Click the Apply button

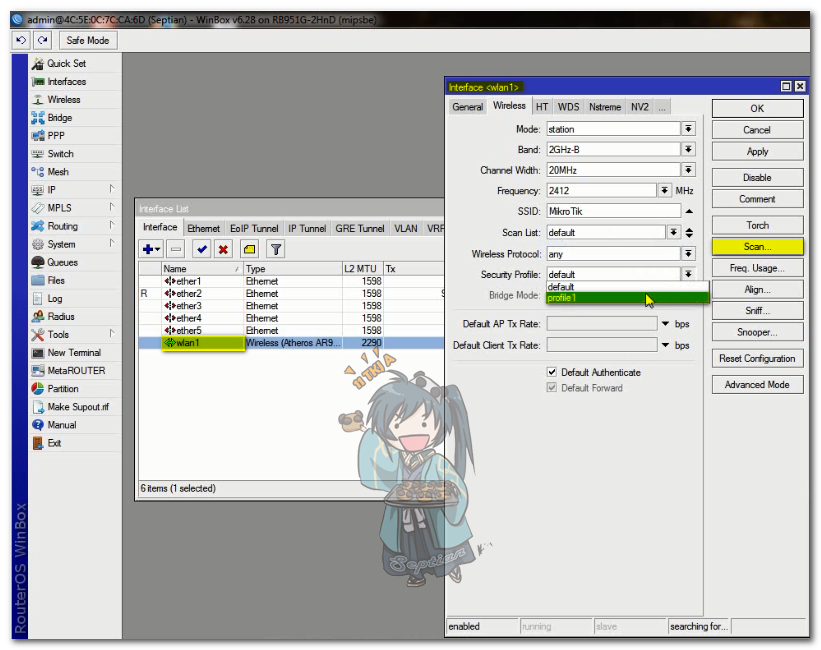click(757, 151)
